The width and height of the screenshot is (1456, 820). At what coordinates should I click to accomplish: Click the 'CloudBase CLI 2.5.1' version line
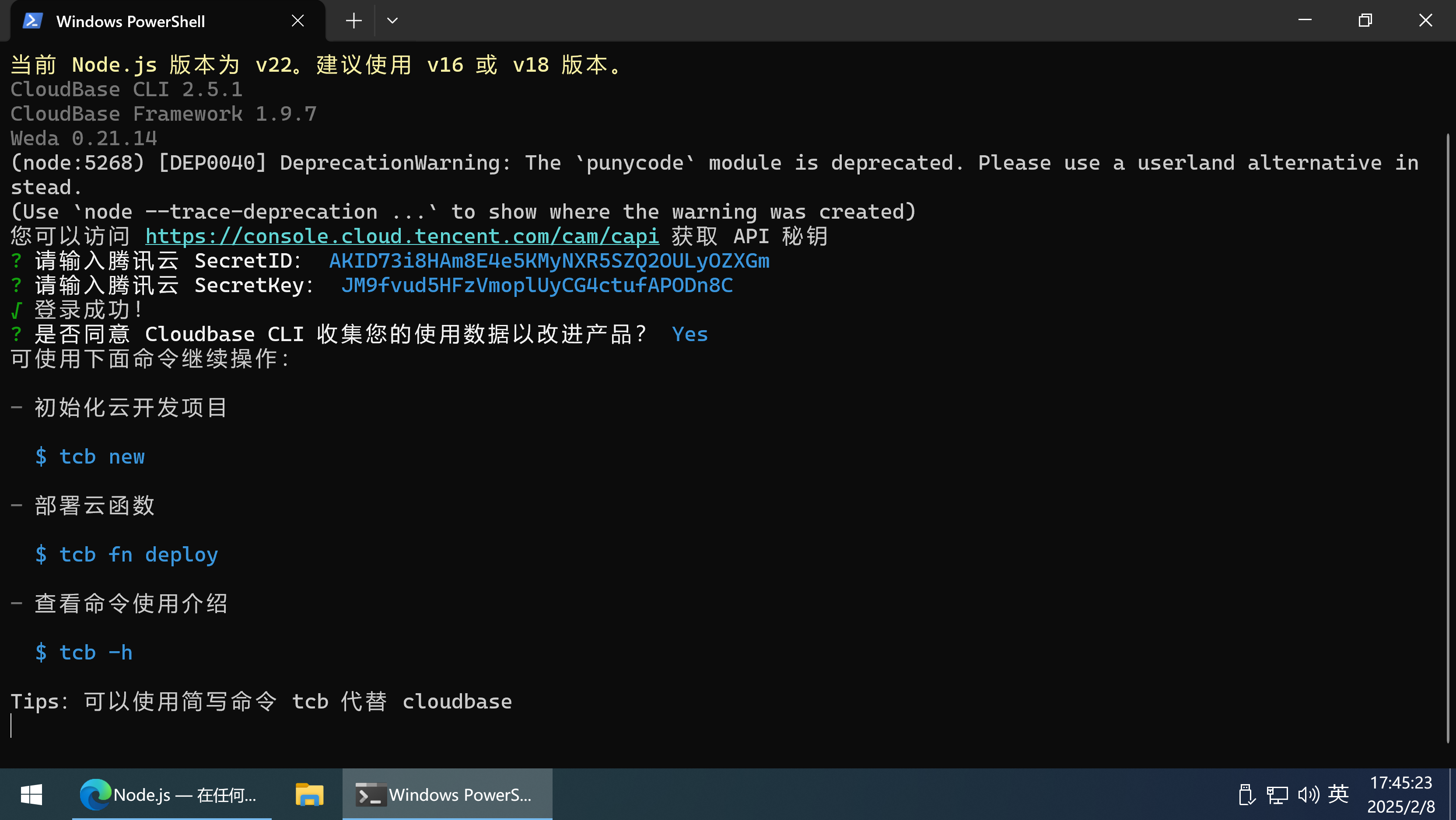coord(126,89)
